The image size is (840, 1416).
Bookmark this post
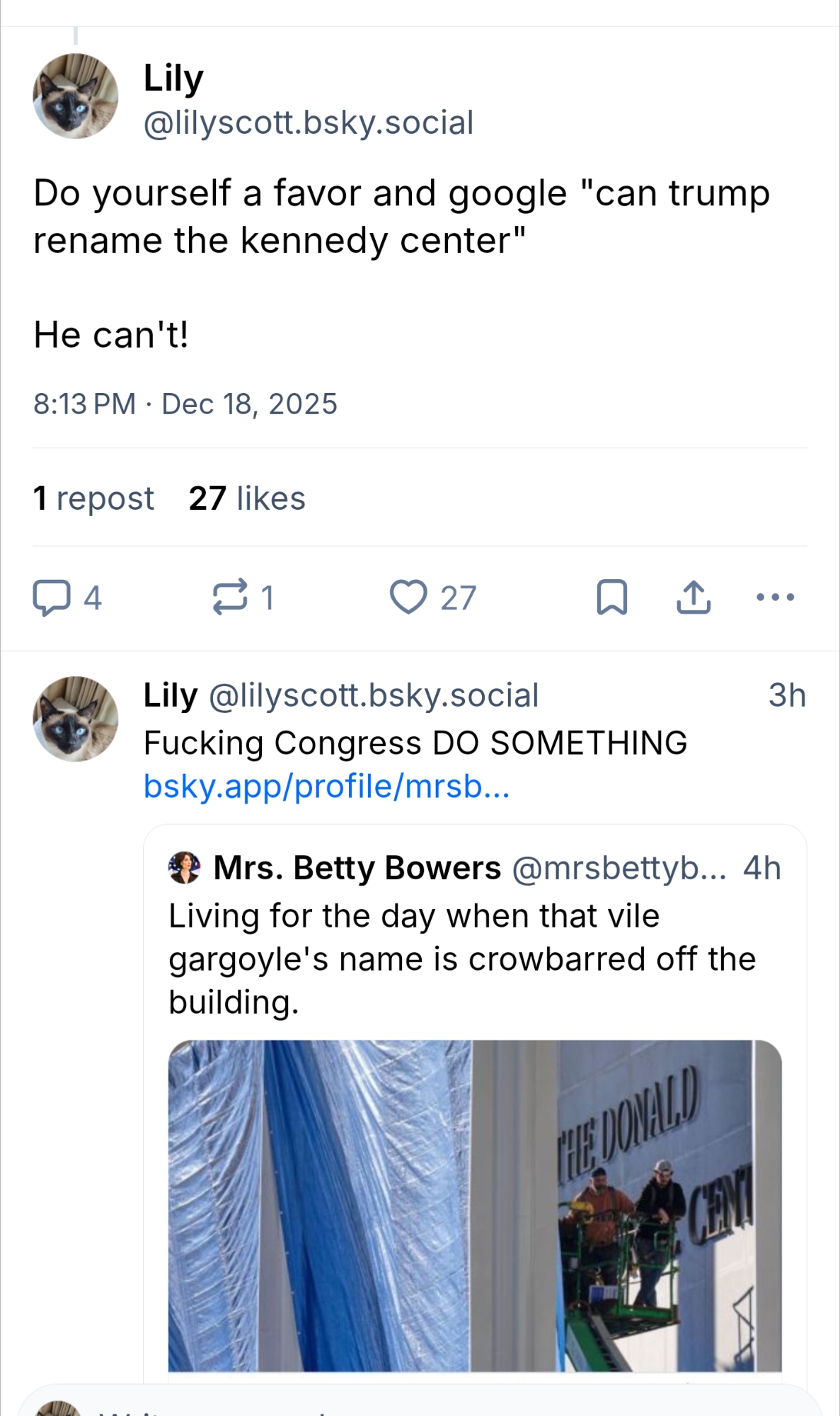pyautogui.click(x=612, y=597)
